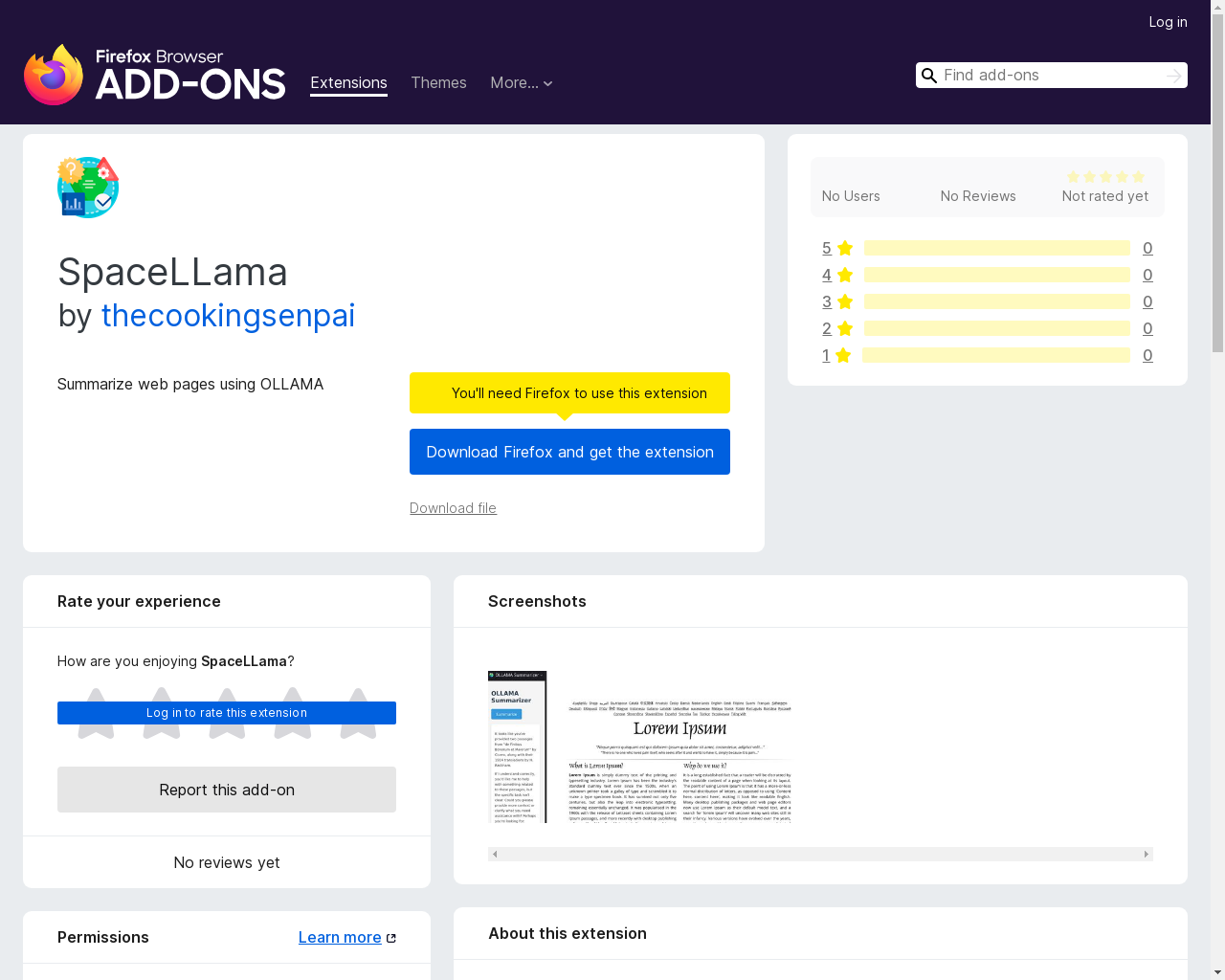
Task: Select the fifth rating star
Action: coord(358,713)
